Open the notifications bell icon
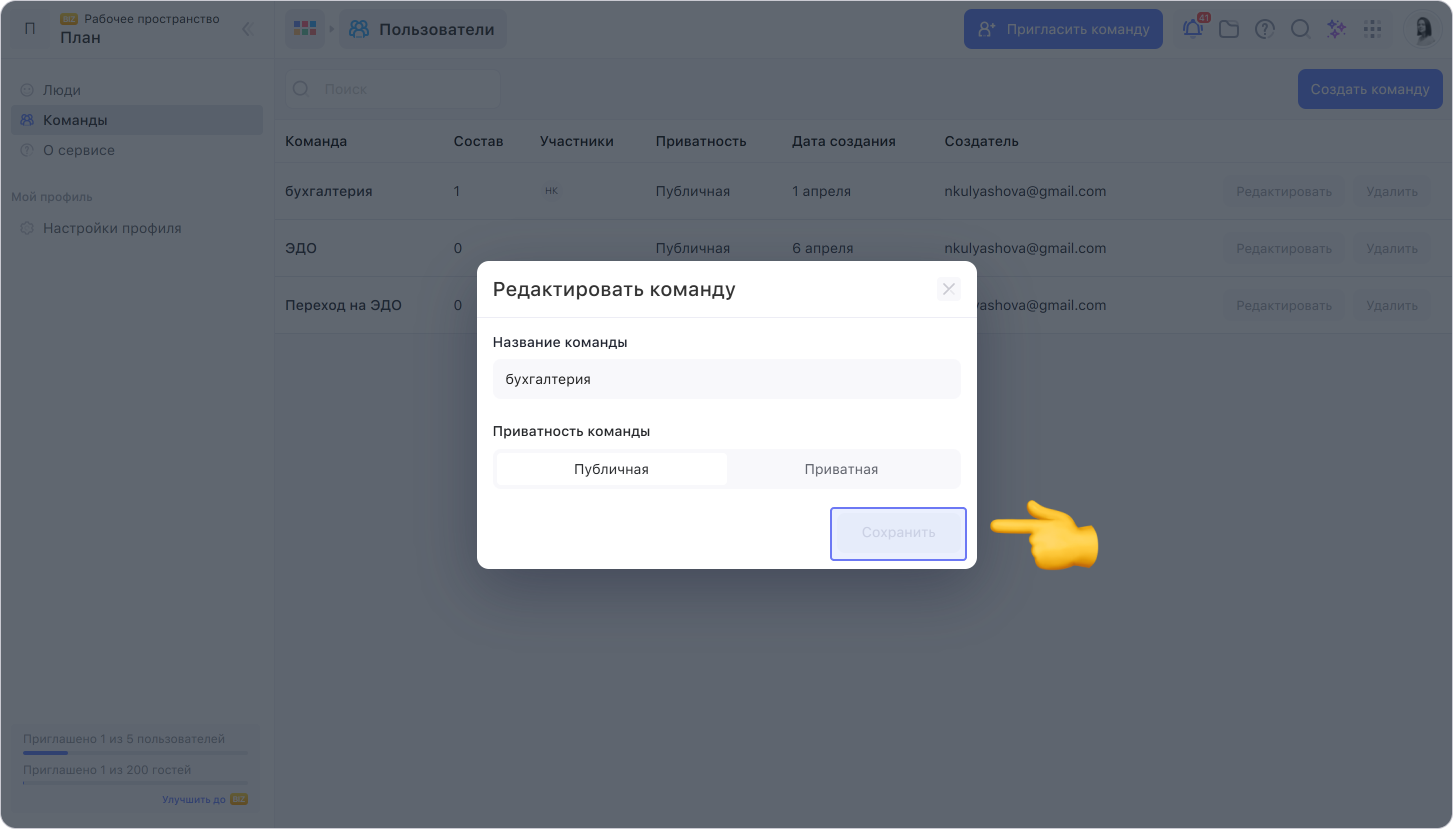 (x=1192, y=29)
